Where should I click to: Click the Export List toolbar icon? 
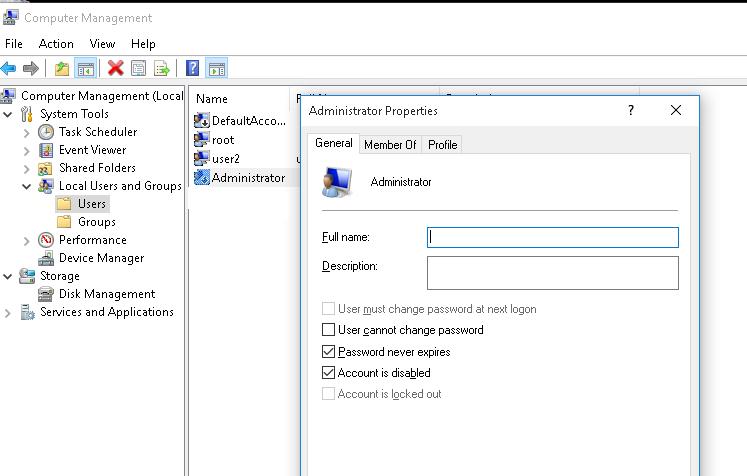coord(161,68)
